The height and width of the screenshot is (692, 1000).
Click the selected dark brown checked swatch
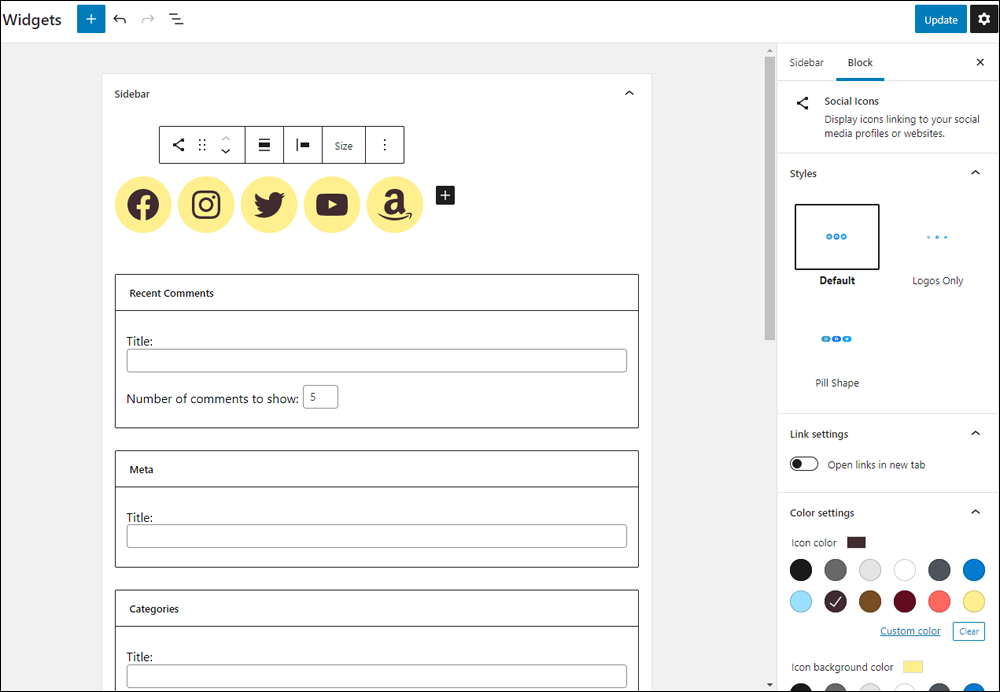coord(835,601)
